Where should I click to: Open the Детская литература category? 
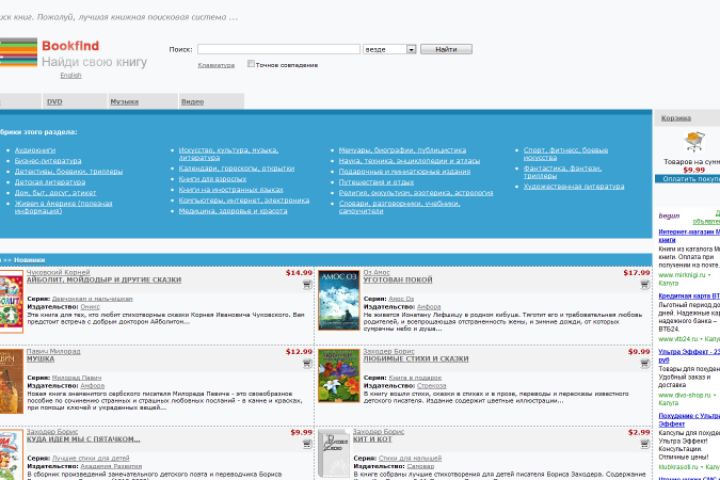[x=50, y=182]
